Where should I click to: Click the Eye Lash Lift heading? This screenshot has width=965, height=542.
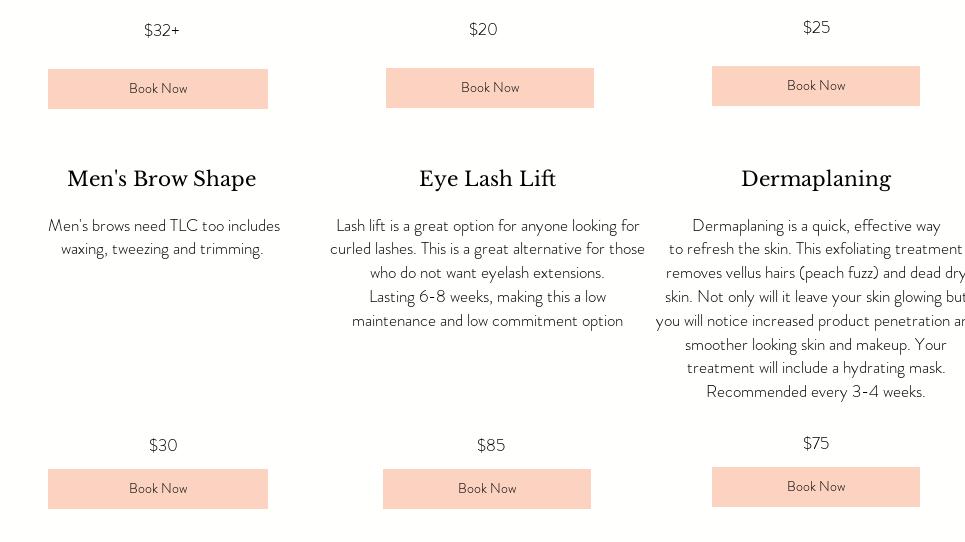[487, 179]
